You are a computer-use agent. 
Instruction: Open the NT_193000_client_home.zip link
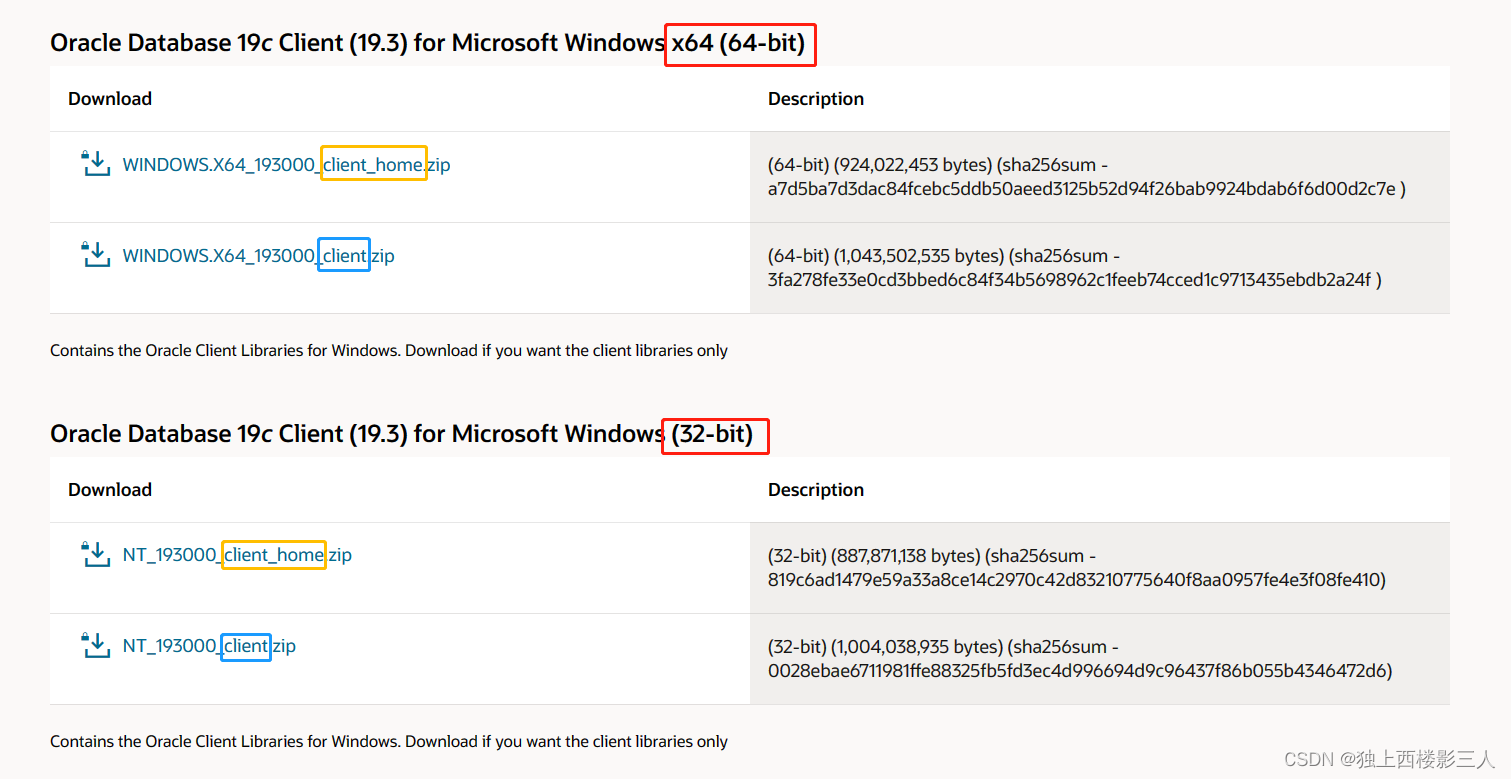pos(237,555)
